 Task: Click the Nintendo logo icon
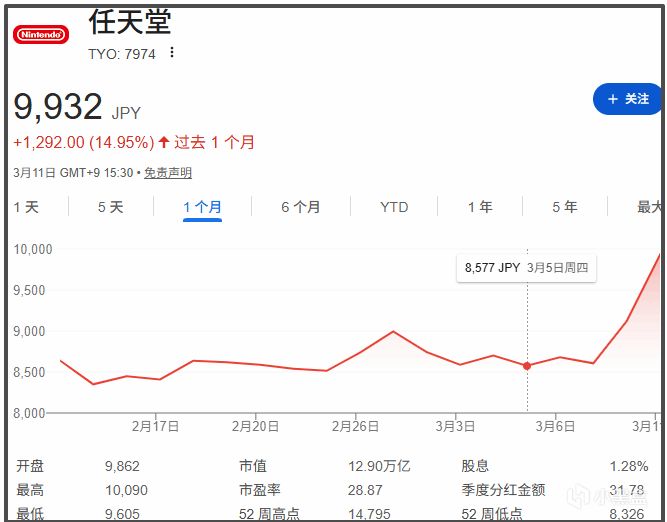(x=41, y=34)
